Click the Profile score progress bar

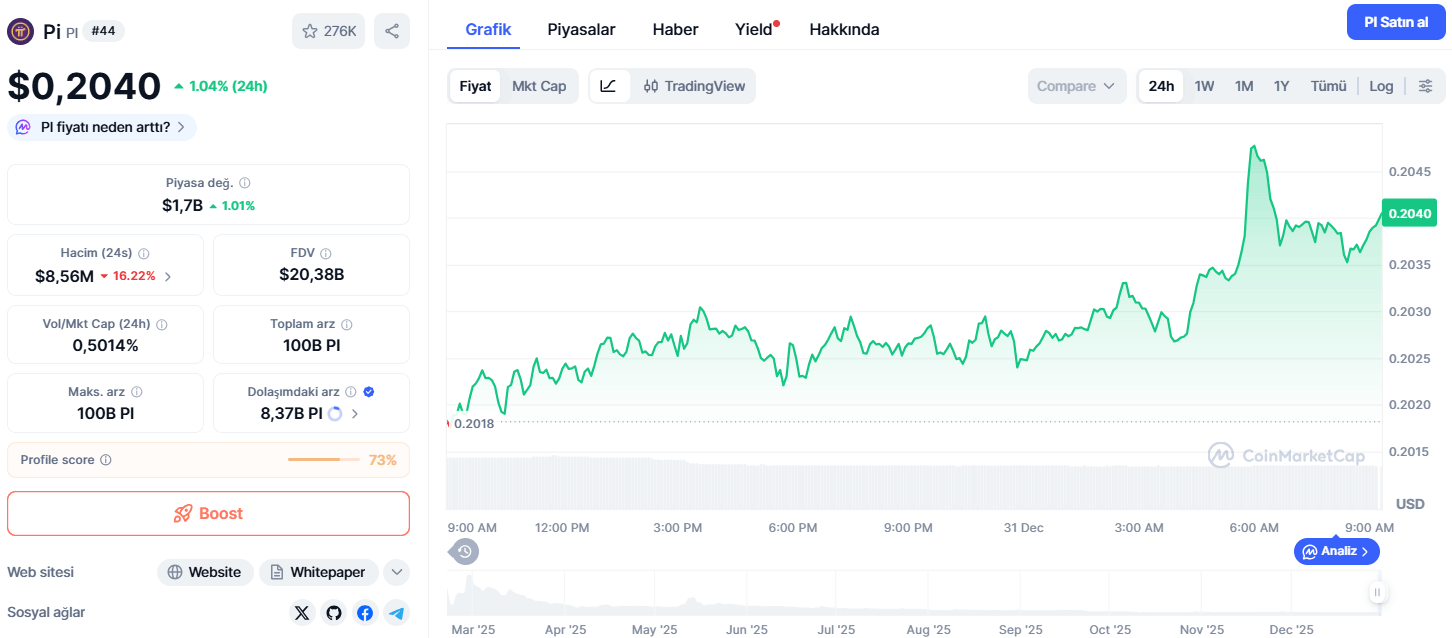324,460
